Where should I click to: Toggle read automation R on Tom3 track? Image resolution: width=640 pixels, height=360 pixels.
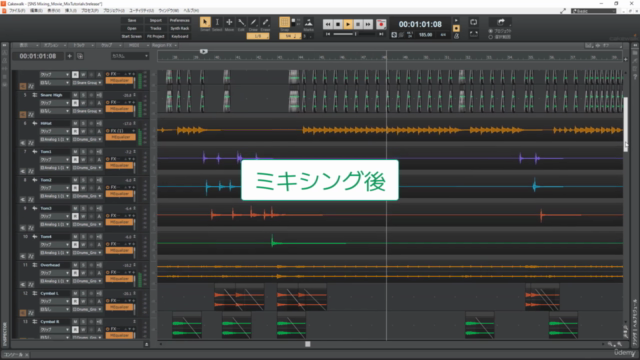pyautogui.click(x=75, y=216)
